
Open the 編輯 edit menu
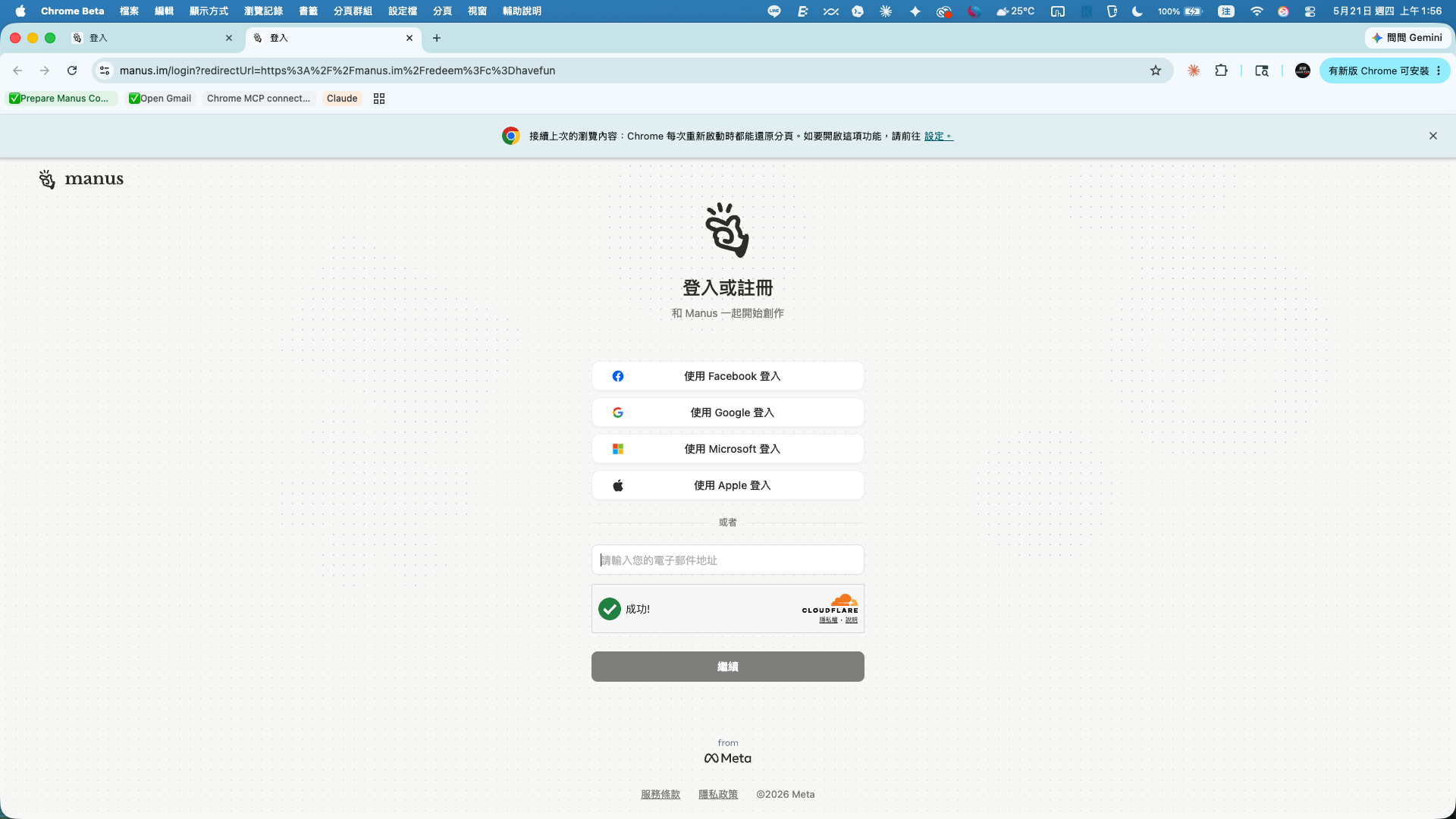click(164, 11)
